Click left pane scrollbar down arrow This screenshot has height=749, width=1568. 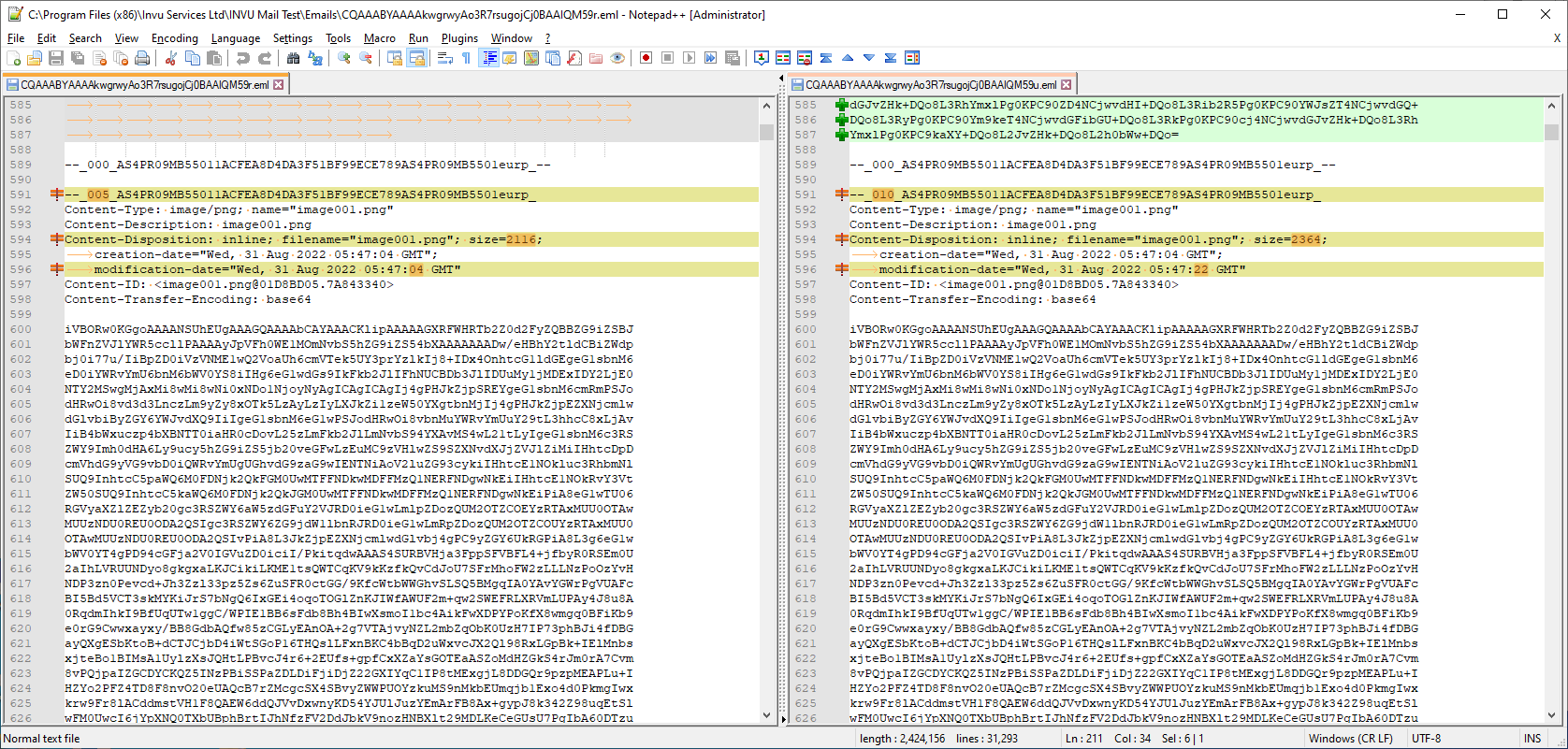point(767,716)
